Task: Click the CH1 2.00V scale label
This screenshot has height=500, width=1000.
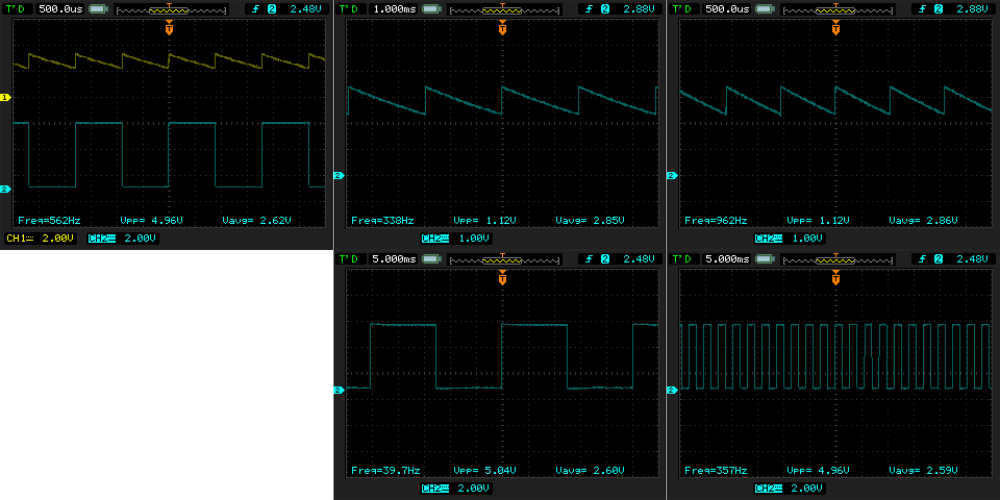Action: [40, 239]
